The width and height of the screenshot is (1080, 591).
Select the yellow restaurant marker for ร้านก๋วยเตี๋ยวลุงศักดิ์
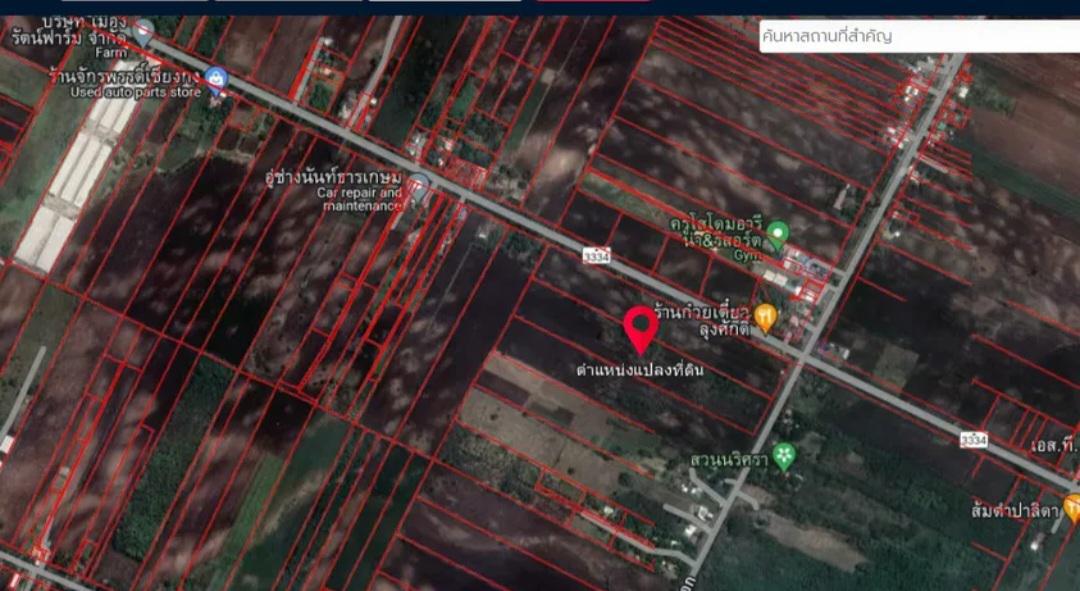pyautogui.click(x=765, y=318)
